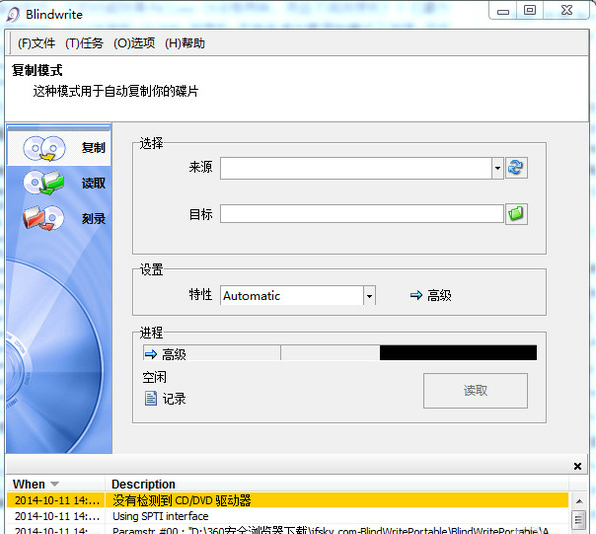Open the (T)任务 menu
The width and height of the screenshot is (596, 534).
(x=84, y=43)
